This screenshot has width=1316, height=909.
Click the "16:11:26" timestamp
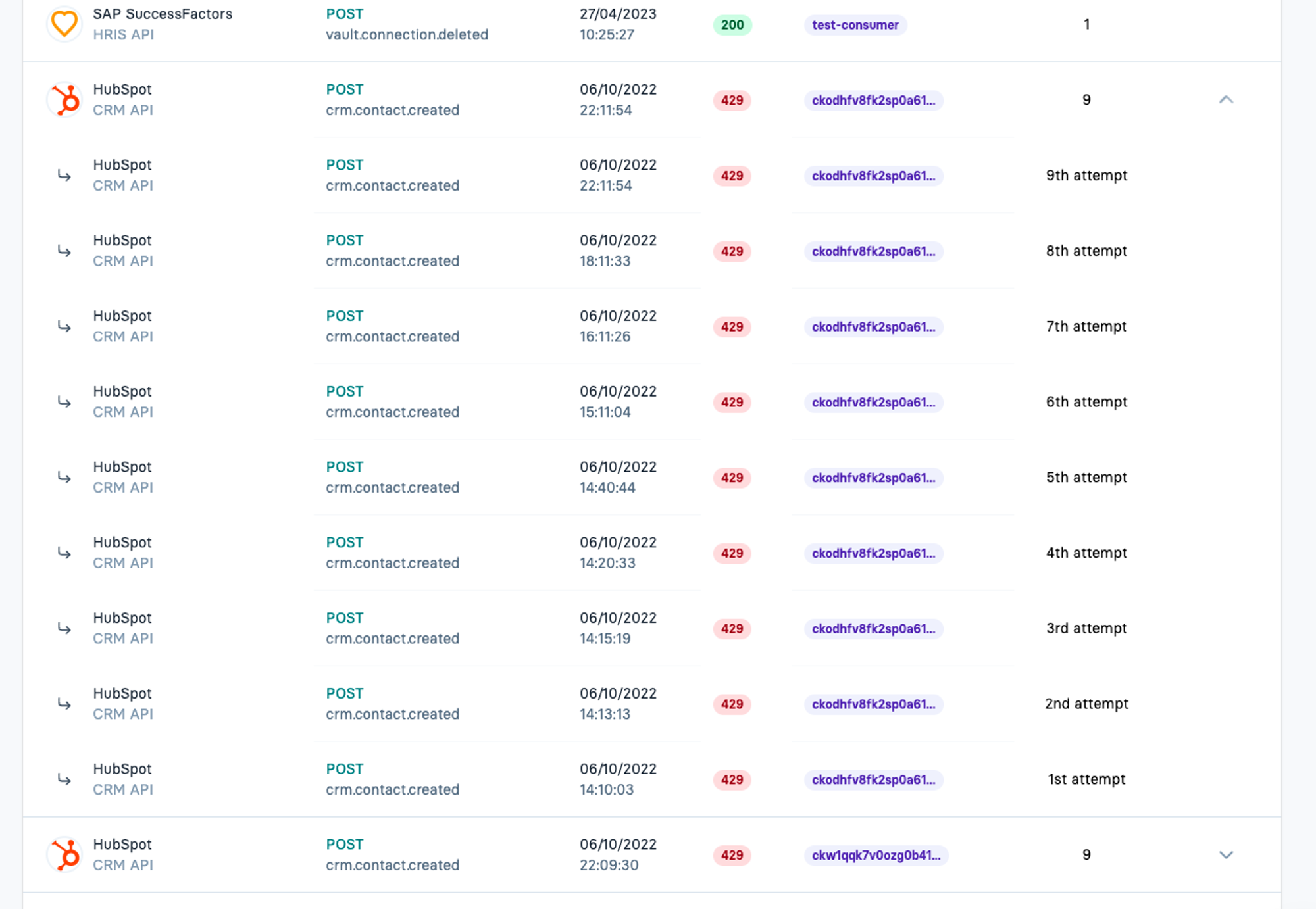[x=605, y=337]
